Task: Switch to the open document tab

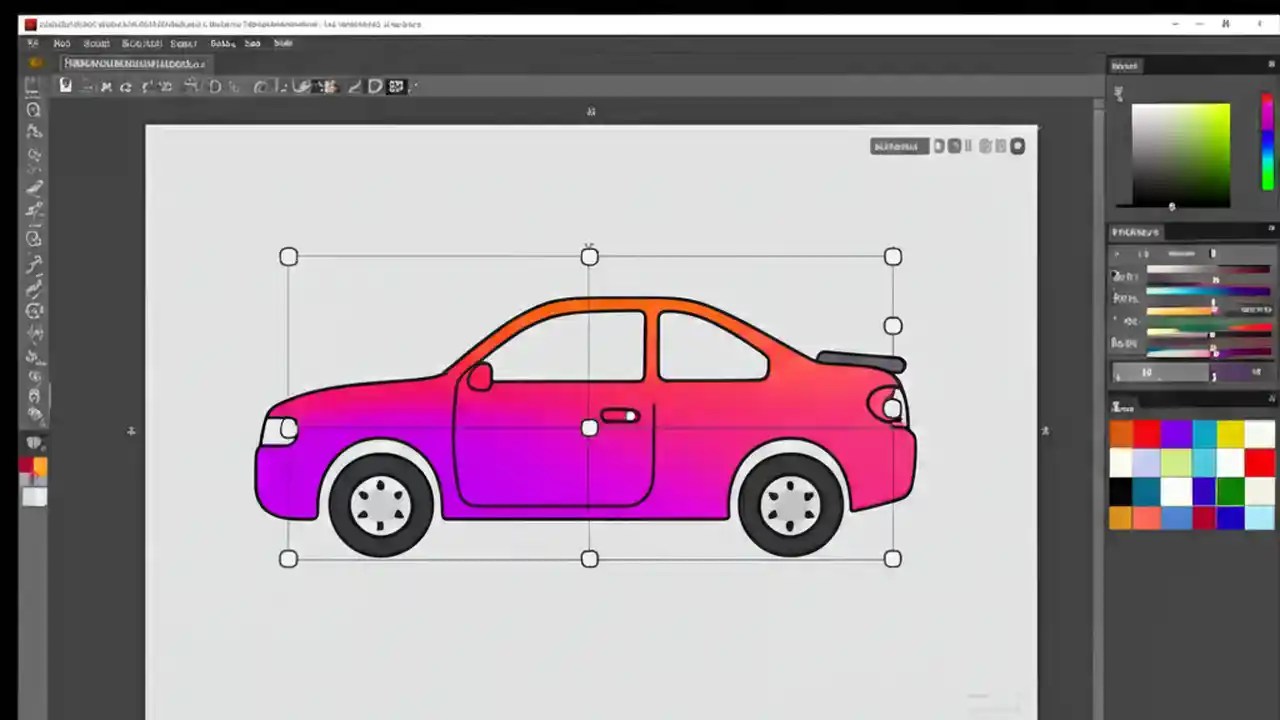Action: click(x=135, y=63)
